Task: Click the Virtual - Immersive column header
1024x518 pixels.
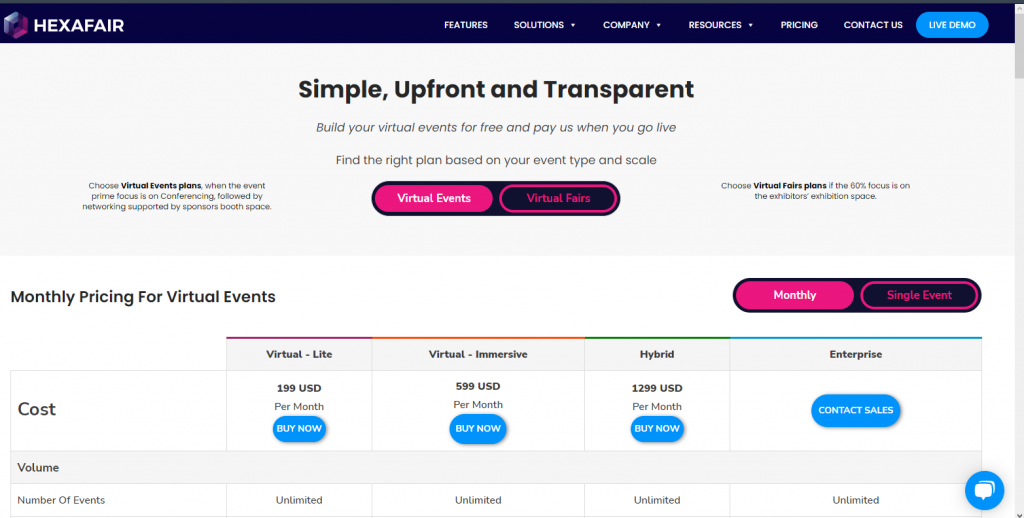Action: coord(478,354)
